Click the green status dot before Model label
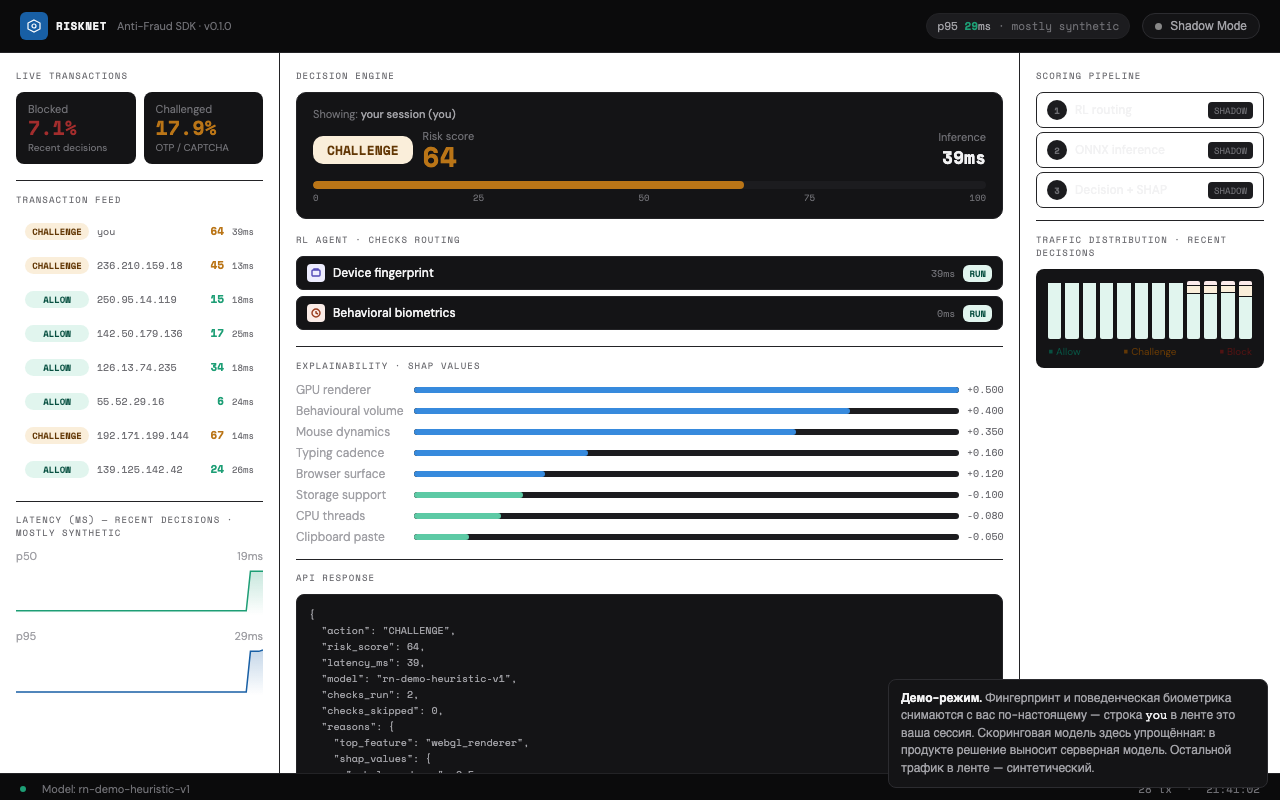1280x800 pixels. pos(23,789)
